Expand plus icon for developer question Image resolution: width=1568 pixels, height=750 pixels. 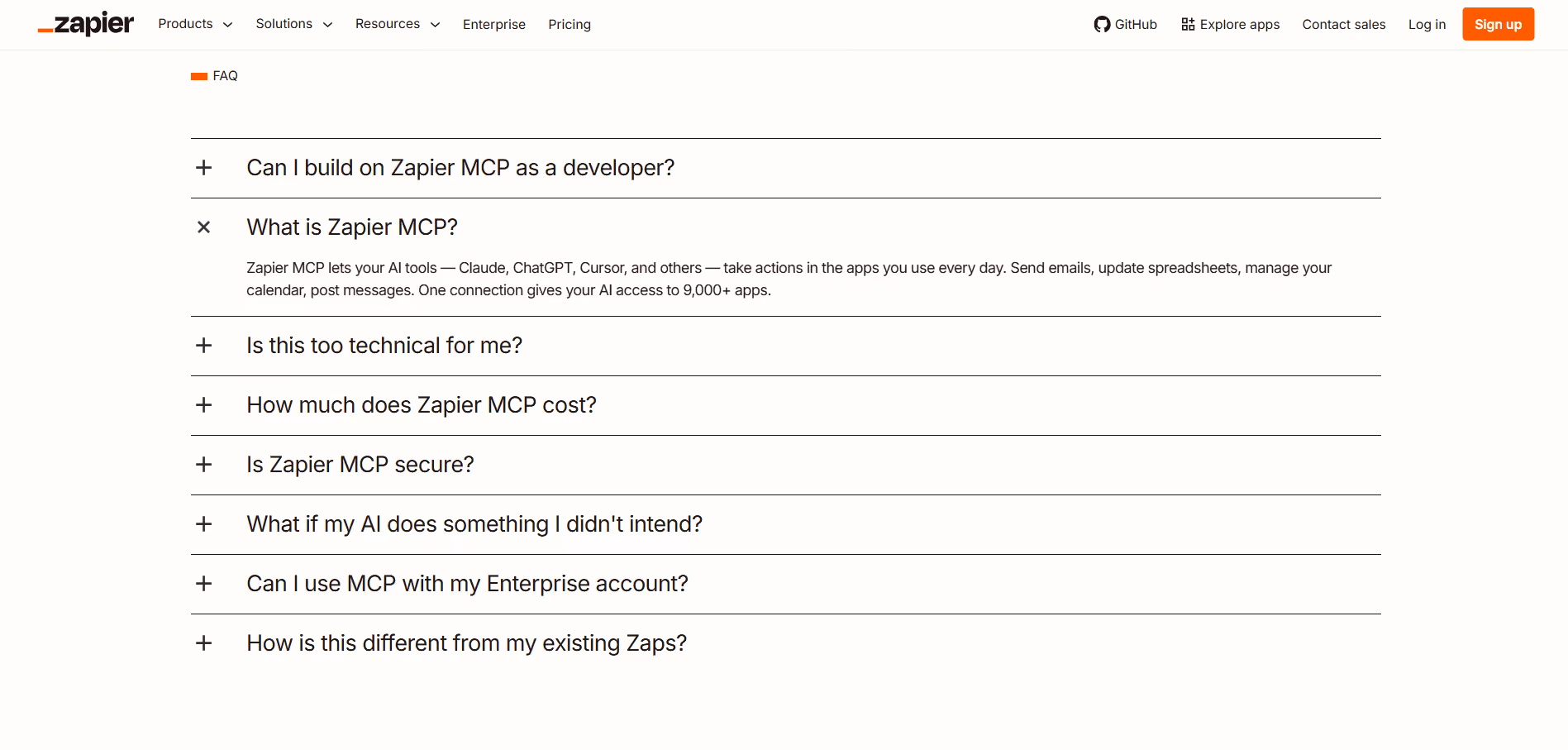(x=204, y=168)
